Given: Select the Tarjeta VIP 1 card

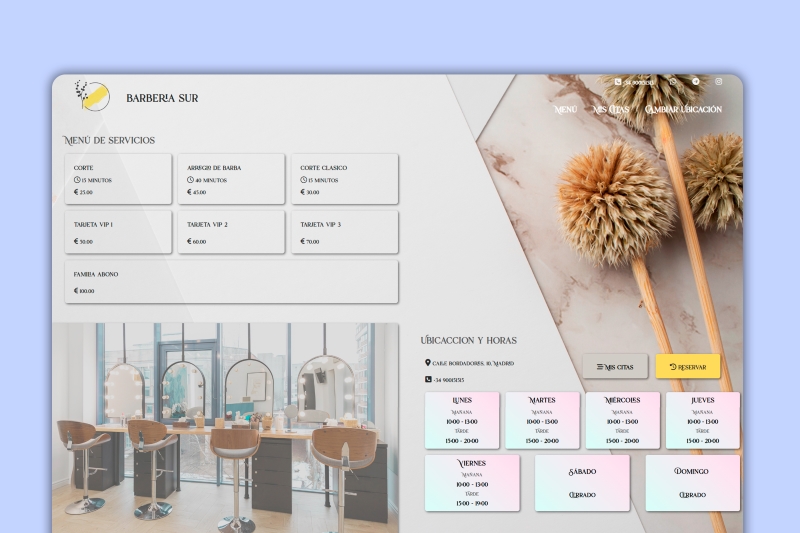Looking at the screenshot, I should pos(119,232).
